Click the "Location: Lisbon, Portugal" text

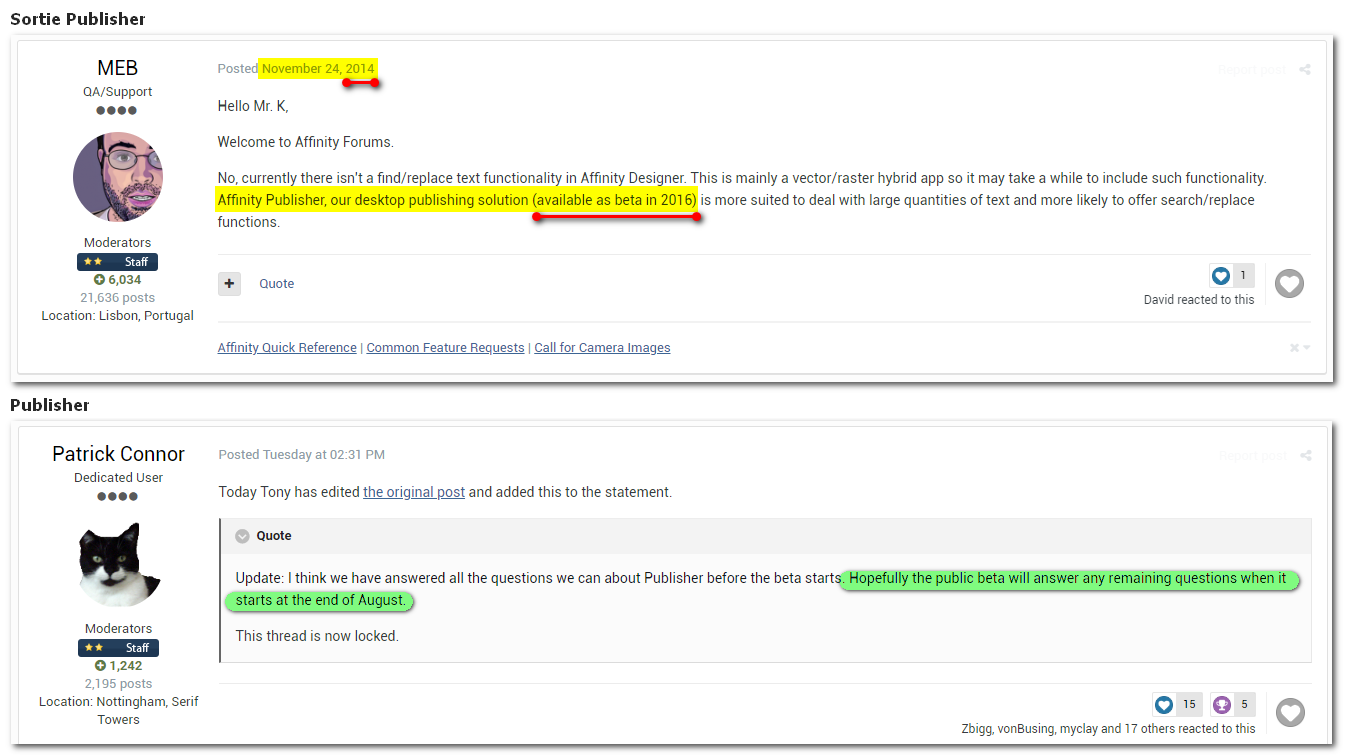pos(118,316)
